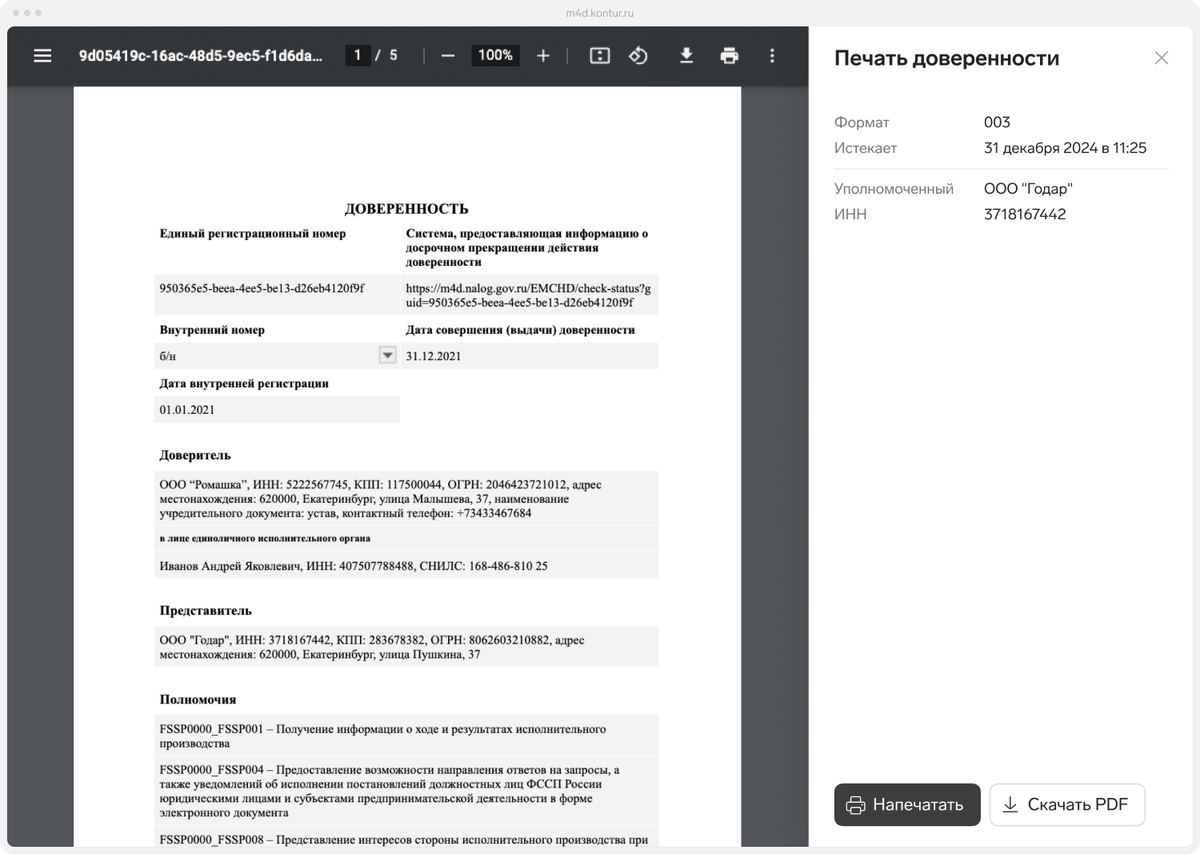Zoom in with the plus icon

(543, 56)
